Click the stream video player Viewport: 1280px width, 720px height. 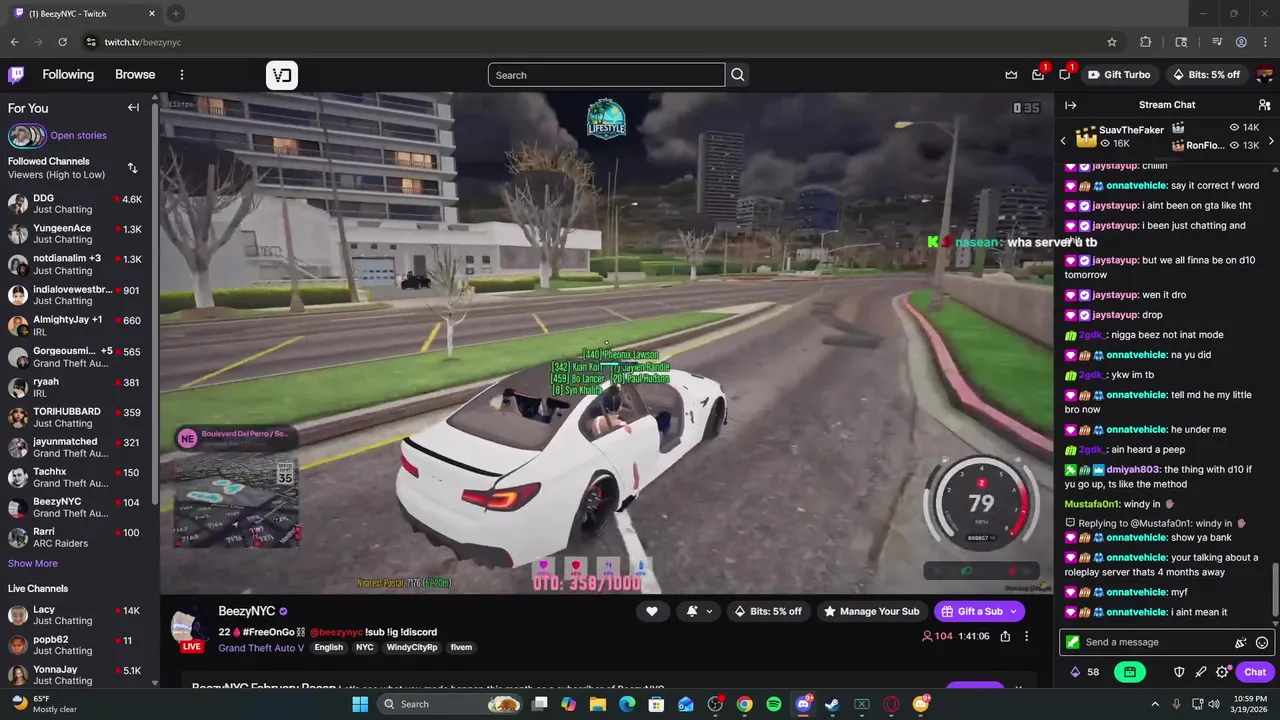coord(606,343)
